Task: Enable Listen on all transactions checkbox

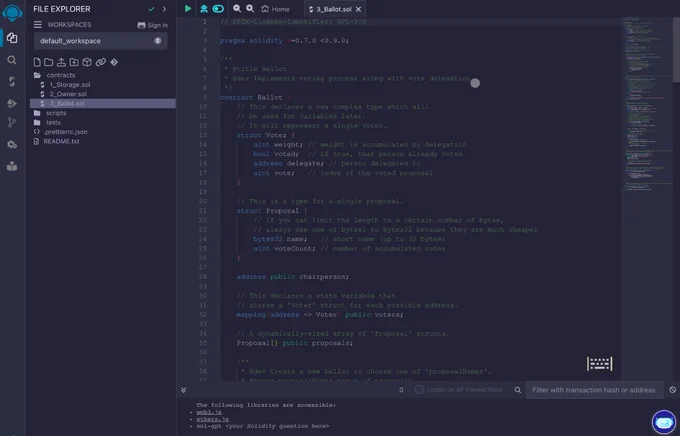Action: [x=419, y=390]
